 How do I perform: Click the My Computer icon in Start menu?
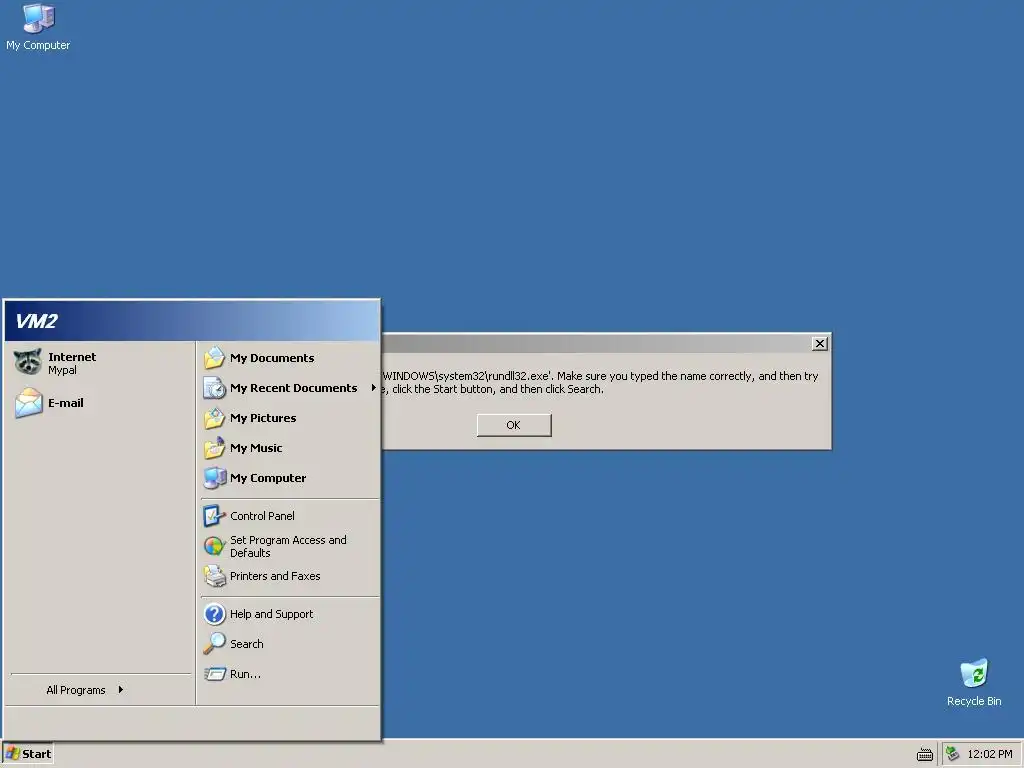214,478
